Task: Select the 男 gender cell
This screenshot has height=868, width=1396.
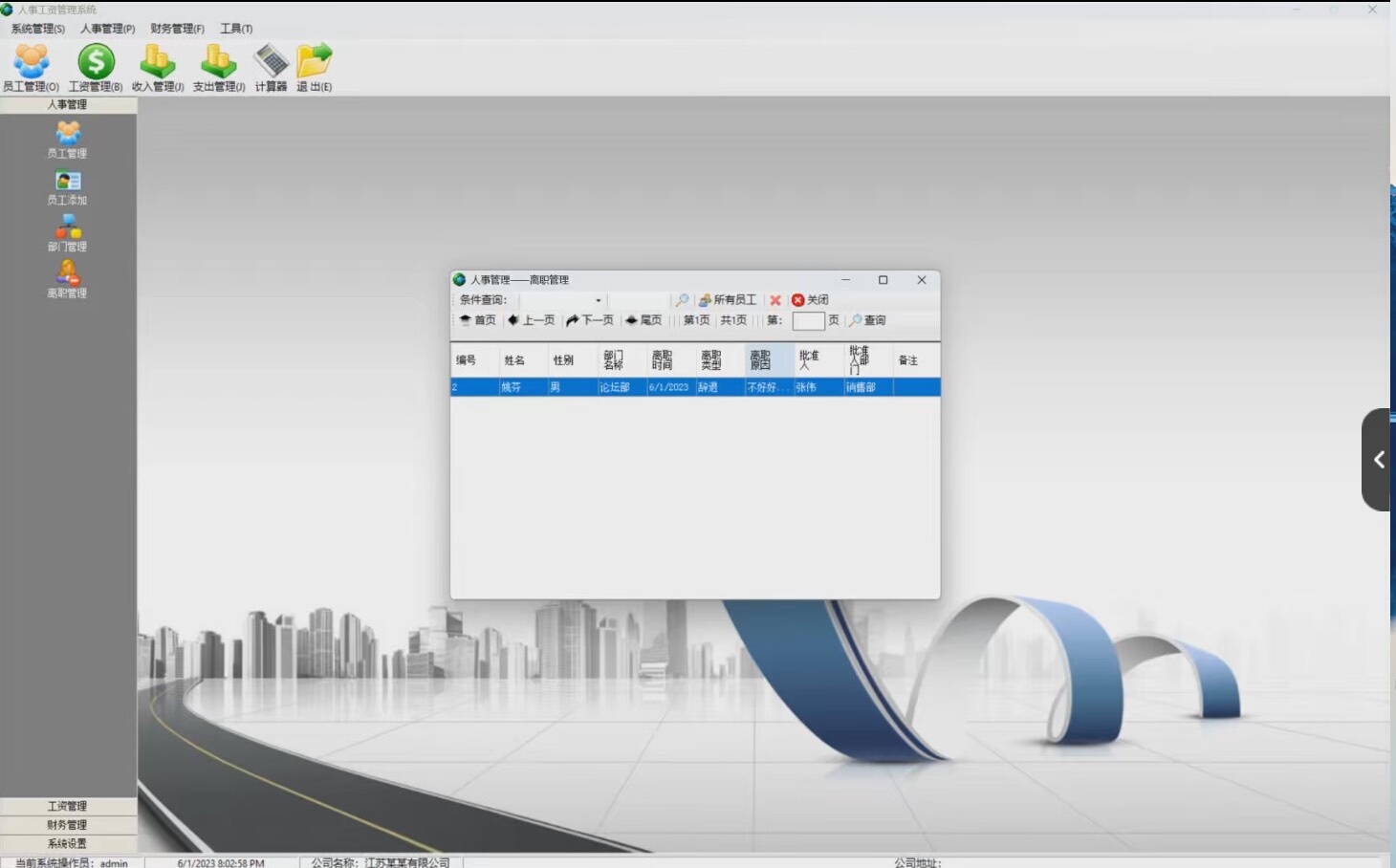Action: [x=572, y=387]
